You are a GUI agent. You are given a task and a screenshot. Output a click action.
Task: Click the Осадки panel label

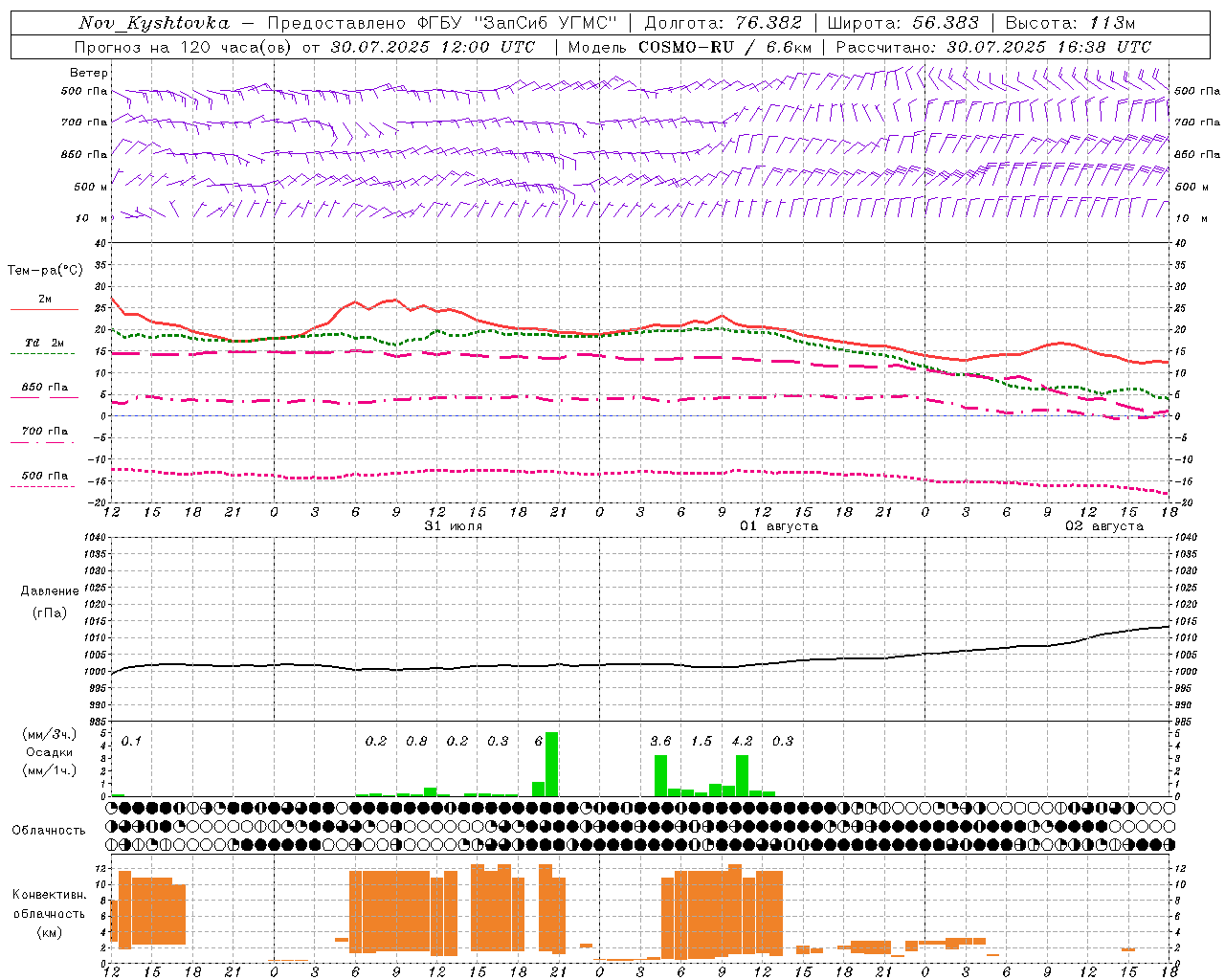pyautogui.click(x=49, y=753)
